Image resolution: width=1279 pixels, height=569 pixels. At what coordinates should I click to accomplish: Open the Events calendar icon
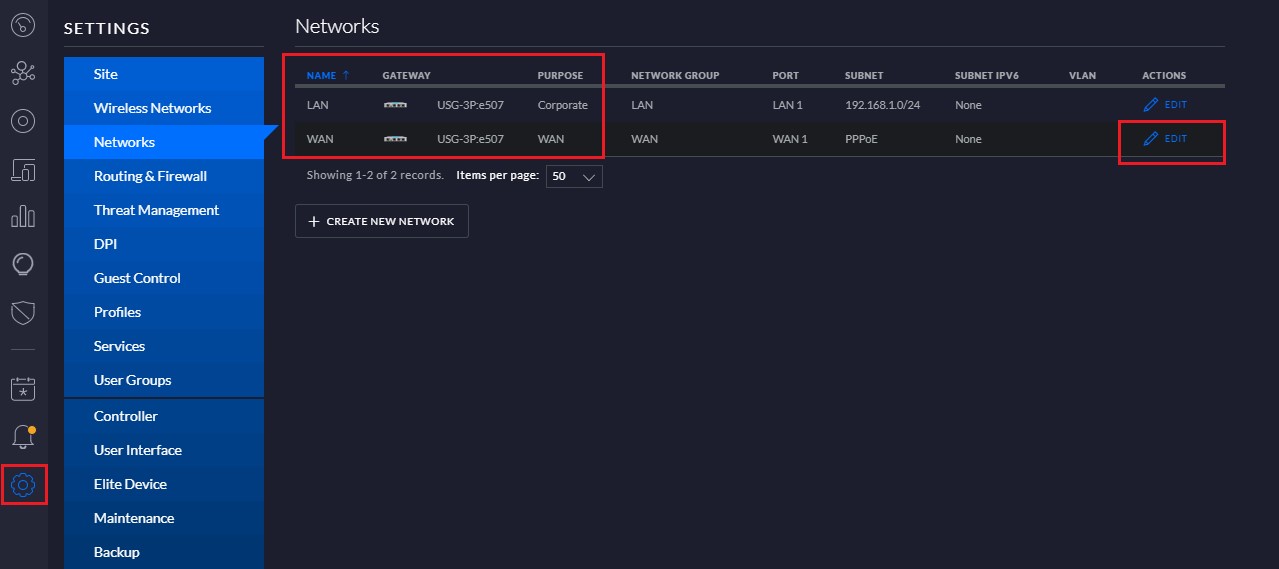pos(23,388)
